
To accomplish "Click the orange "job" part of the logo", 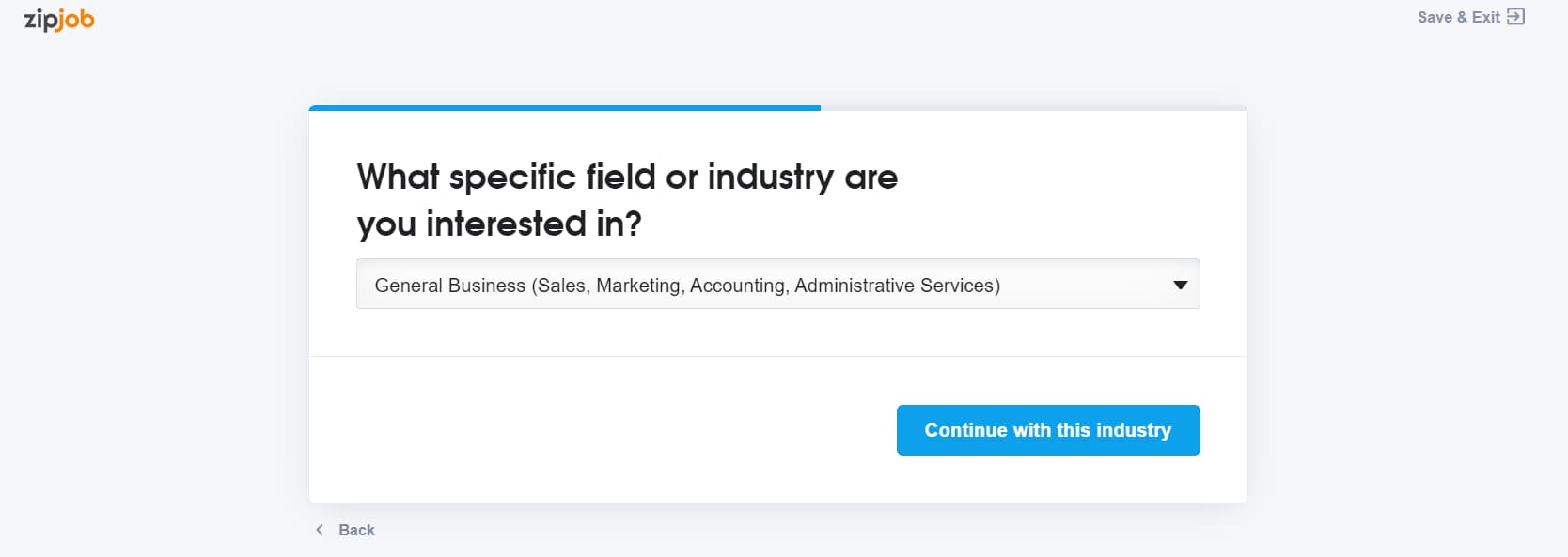I will [76, 20].
